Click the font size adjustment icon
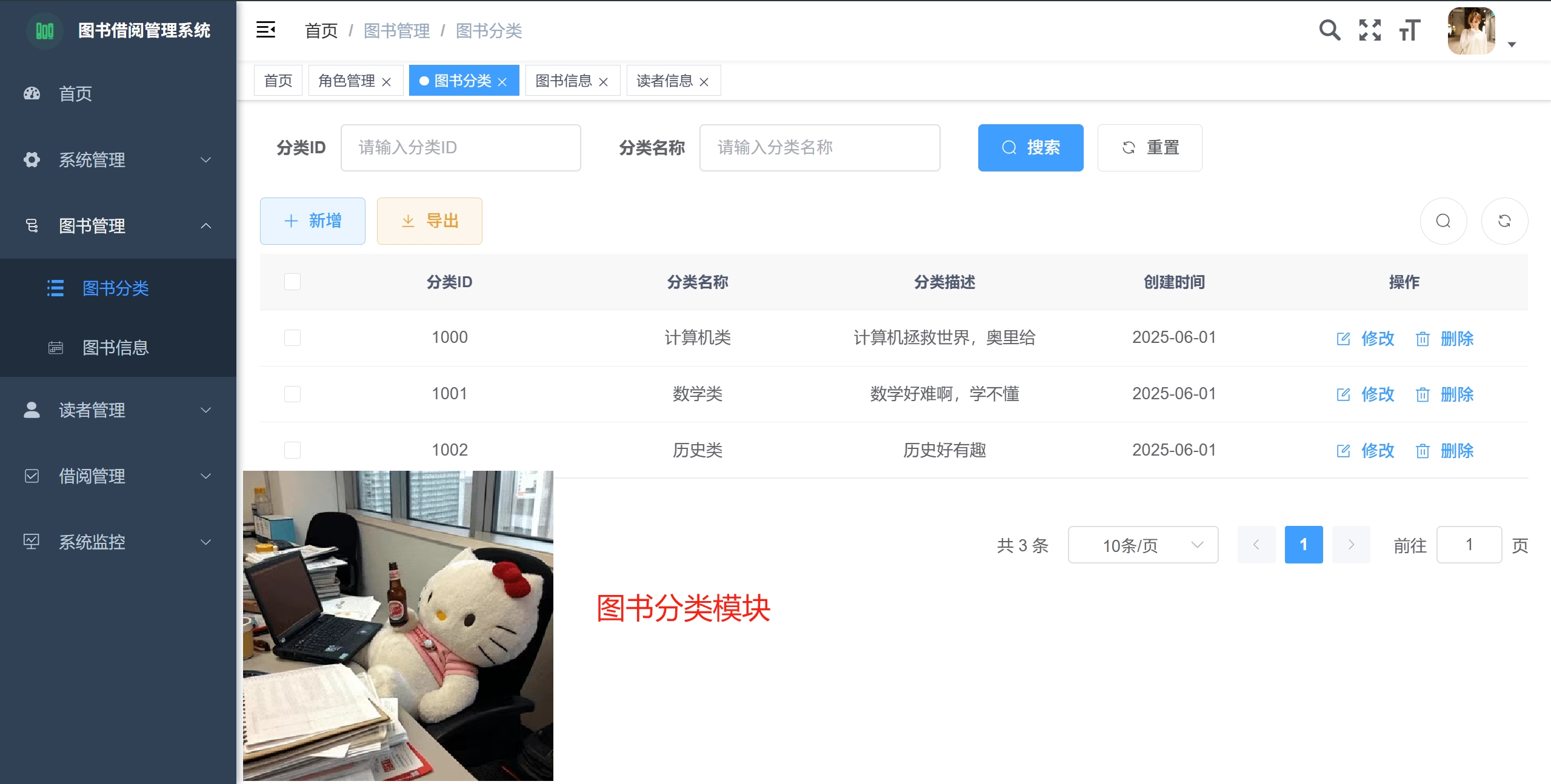1551x784 pixels. point(1409,30)
